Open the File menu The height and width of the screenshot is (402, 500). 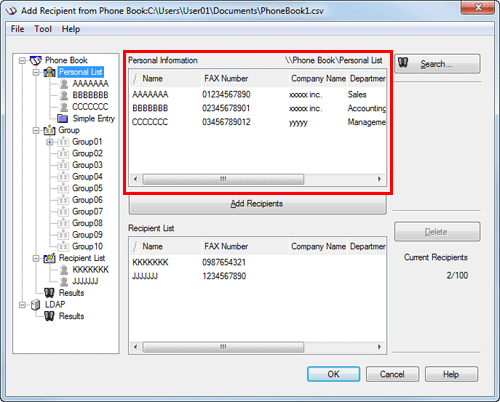click(x=17, y=29)
